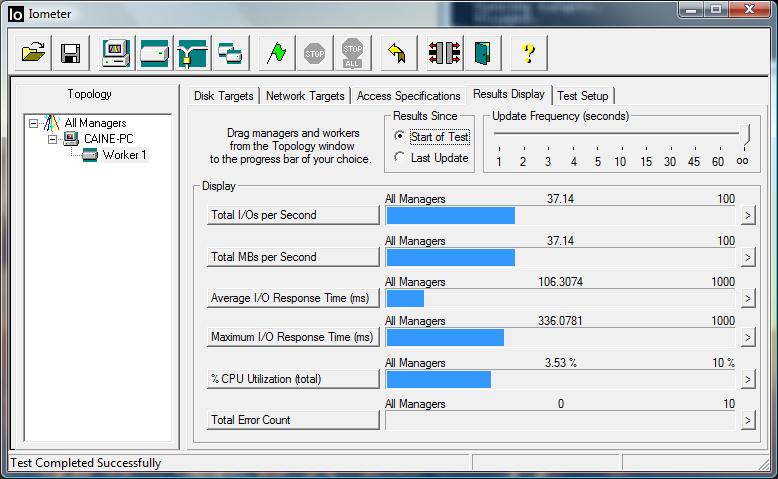Collapse the CAINE-PC tree node

pyautogui.click(x=52, y=139)
